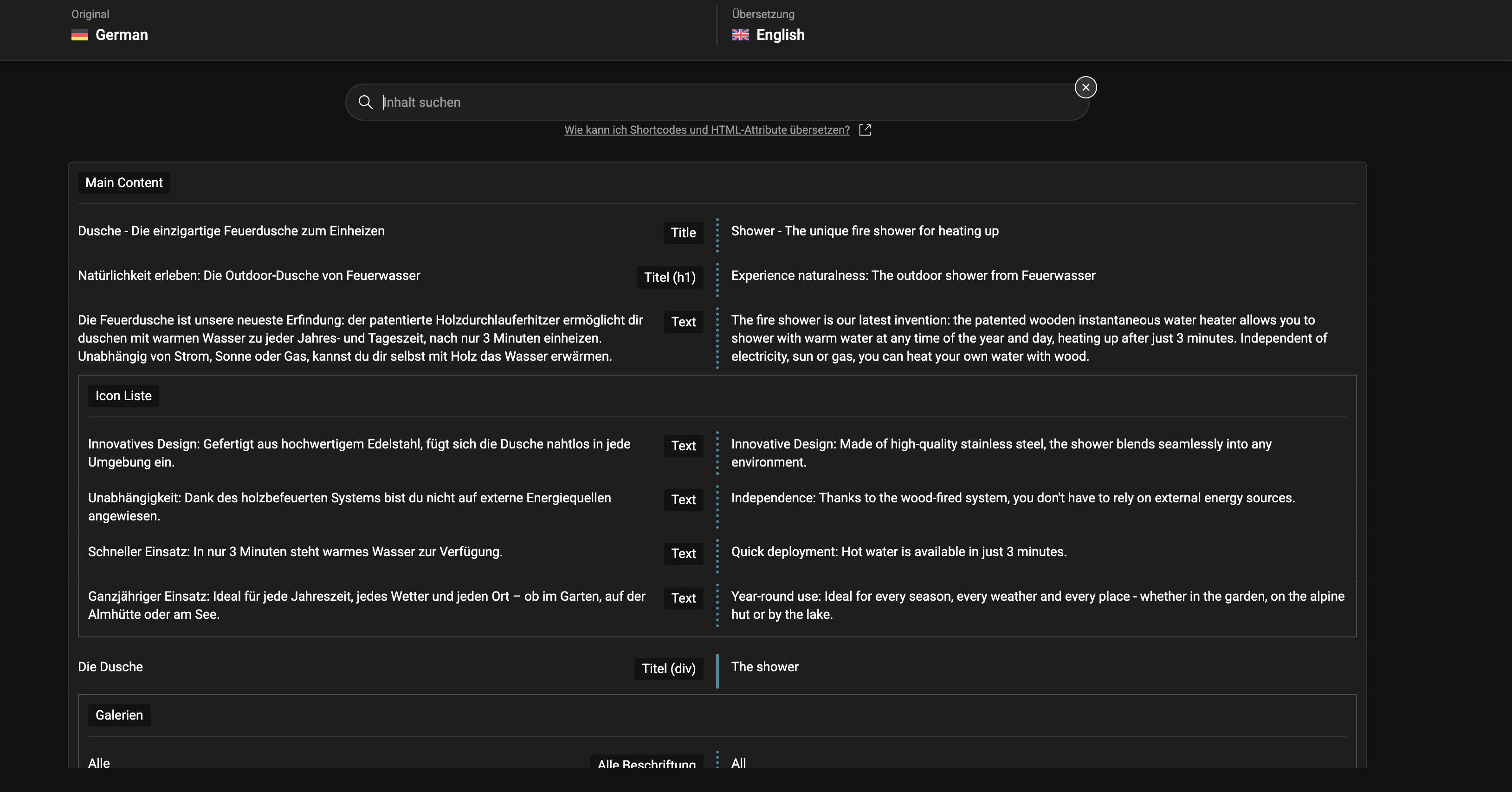The image size is (1512, 792).
Task: Click 'Text' tag beside Ganzjähriger Einsatz
Action: 683,598
